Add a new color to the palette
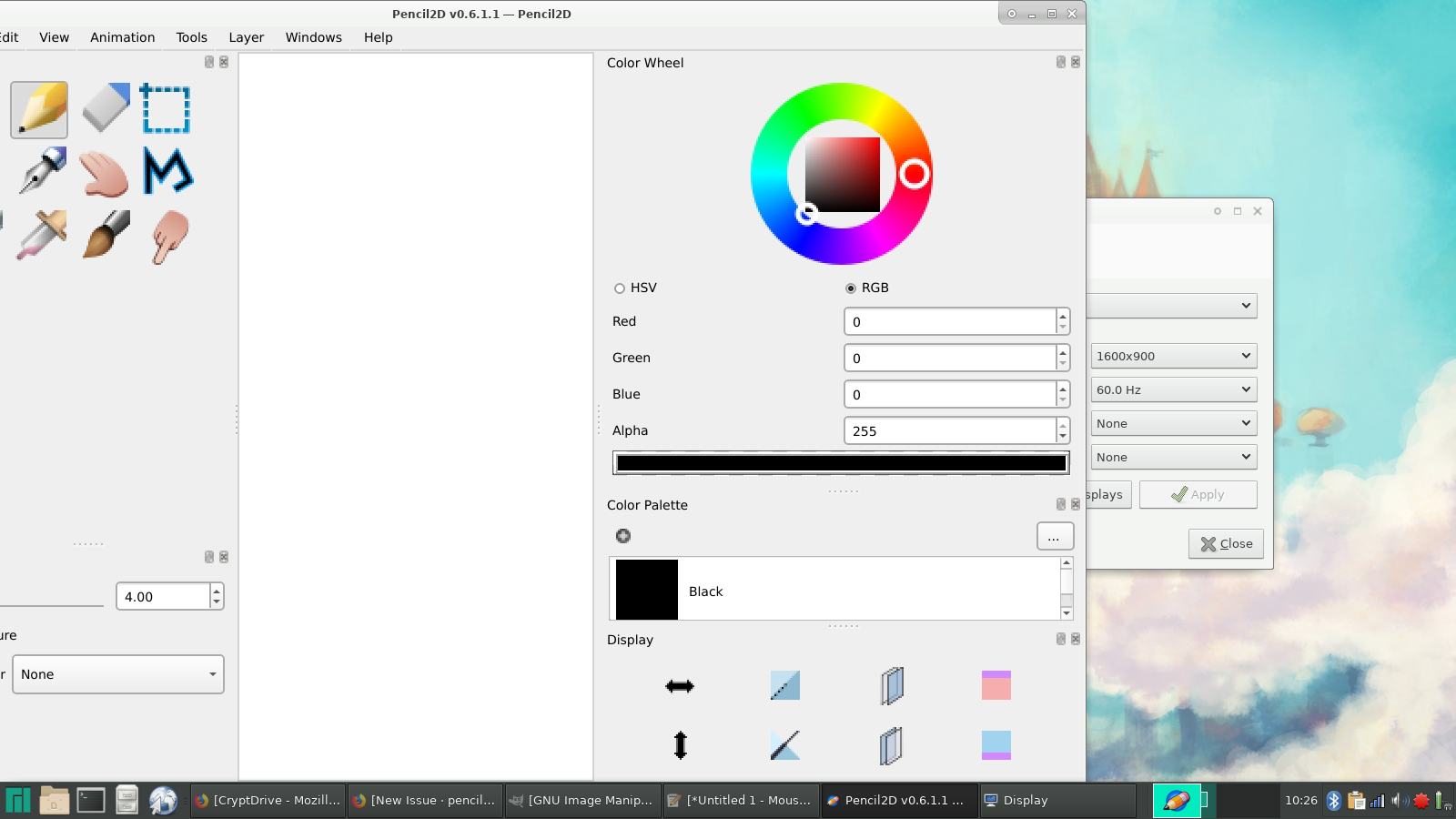The width and height of the screenshot is (1456, 819). [623, 536]
